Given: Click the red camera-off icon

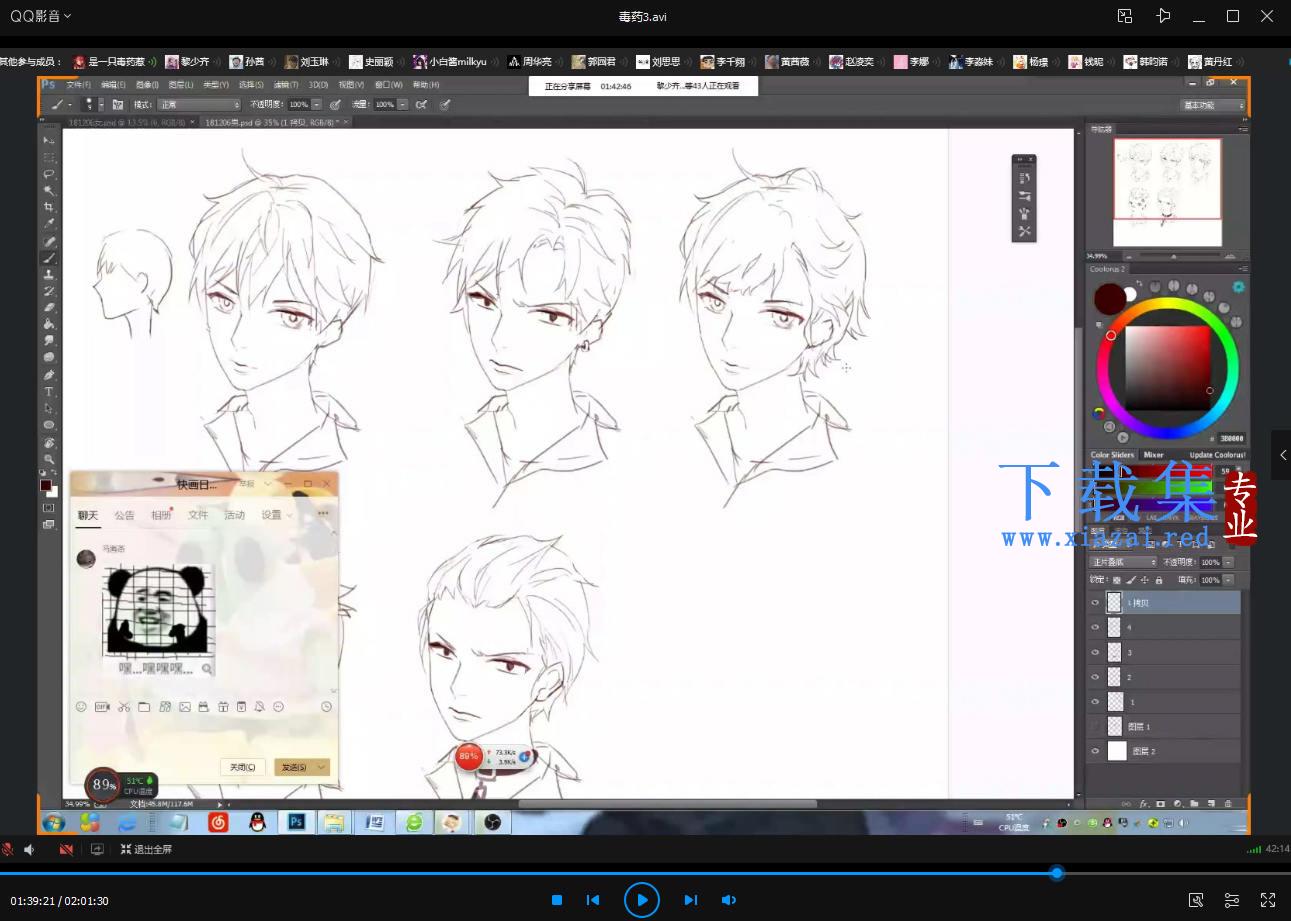Looking at the screenshot, I should [66, 849].
